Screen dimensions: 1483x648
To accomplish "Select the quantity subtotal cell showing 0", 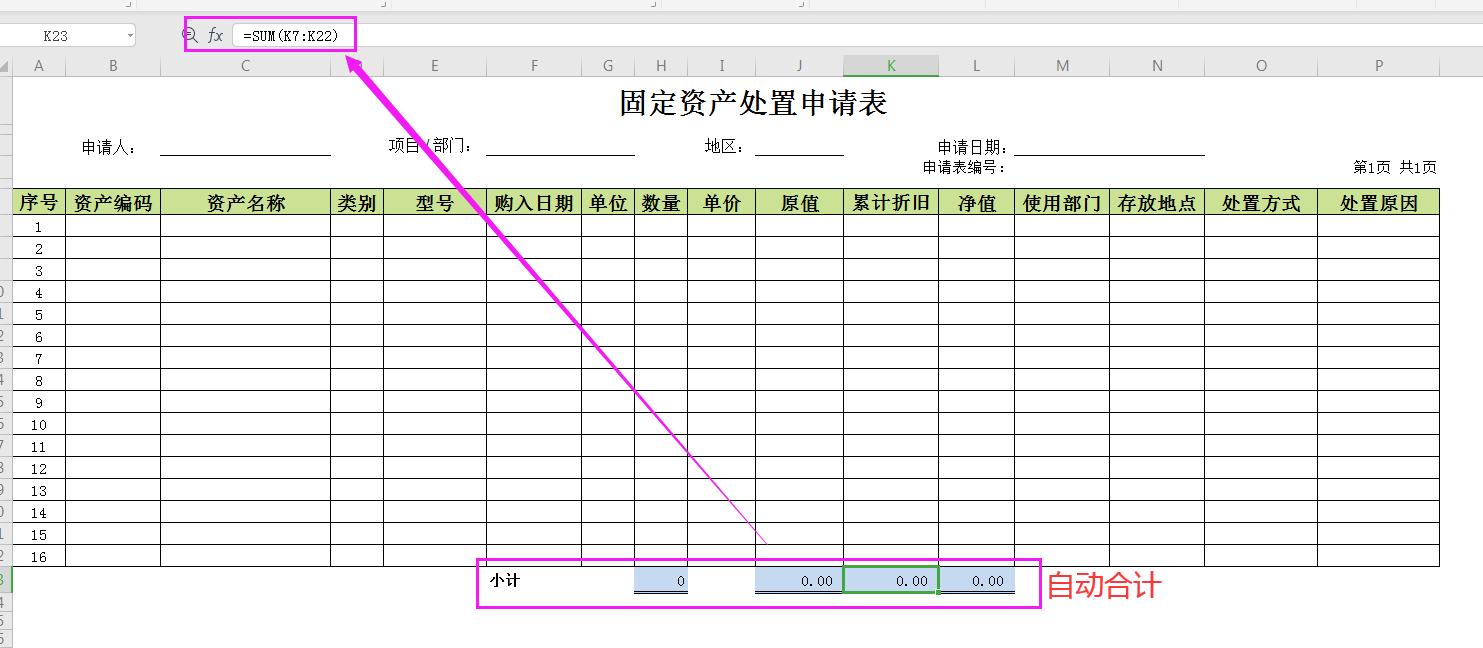I will [661, 580].
